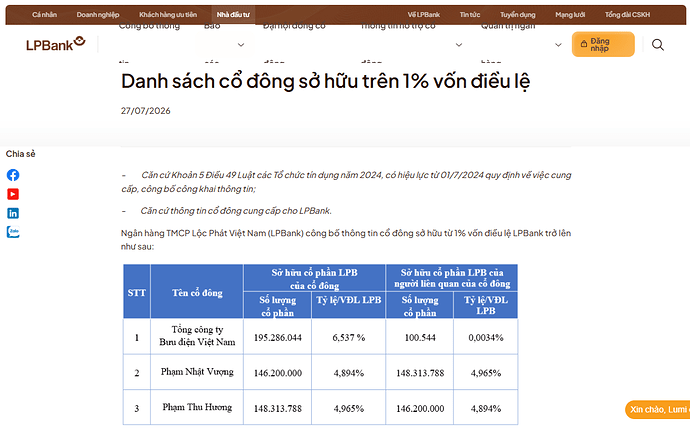Screen dimensions: 690x430
Task: Click the 6,537 % ratio cell
Action: click(x=349, y=338)
